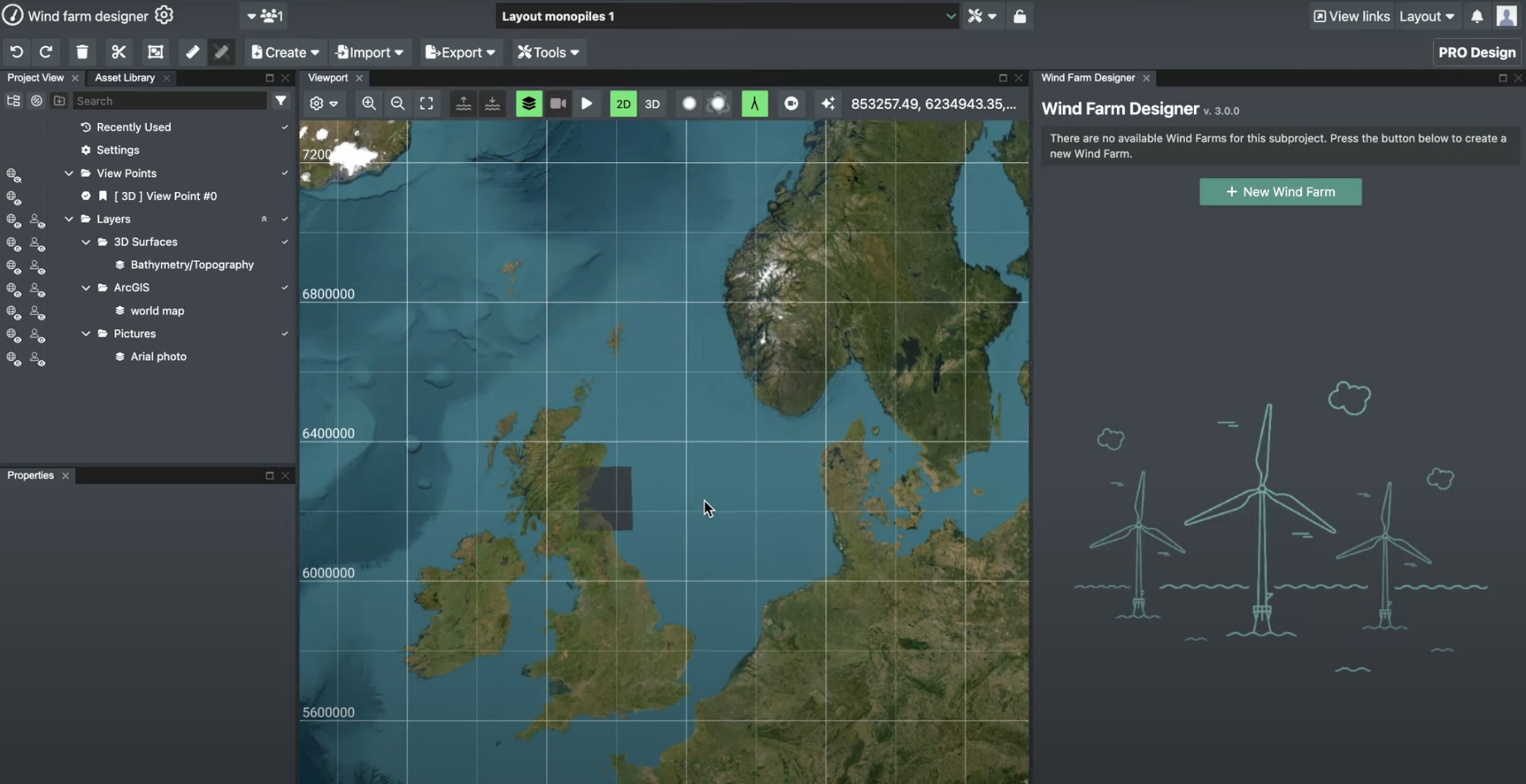1526x784 pixels.
Task: Switch to the Asset Library tab
Action: 124,77
